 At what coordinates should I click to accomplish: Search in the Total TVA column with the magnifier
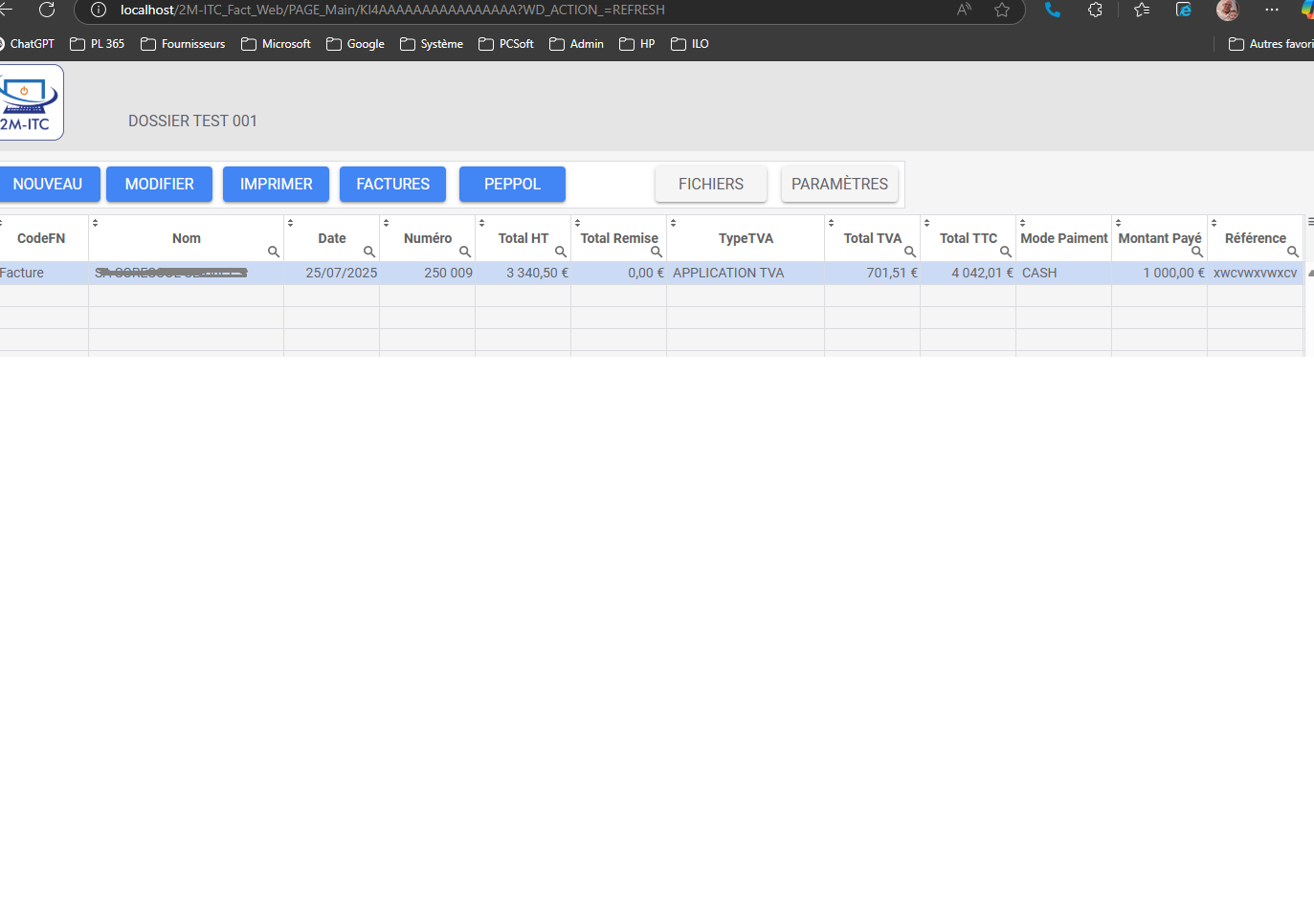click(910, 252)
